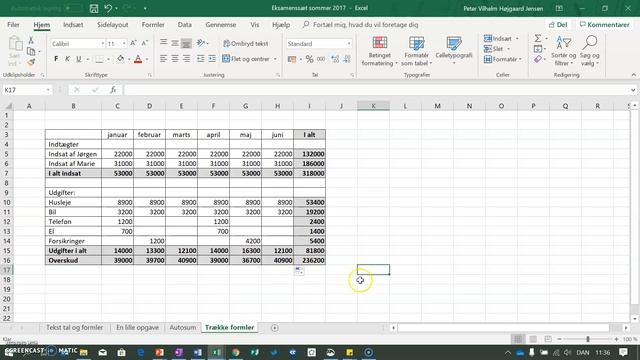Viewport: 640px width, 360px height.
Task: Open the Tekst tal og formler sheet
Action: (x=74, y=327)
